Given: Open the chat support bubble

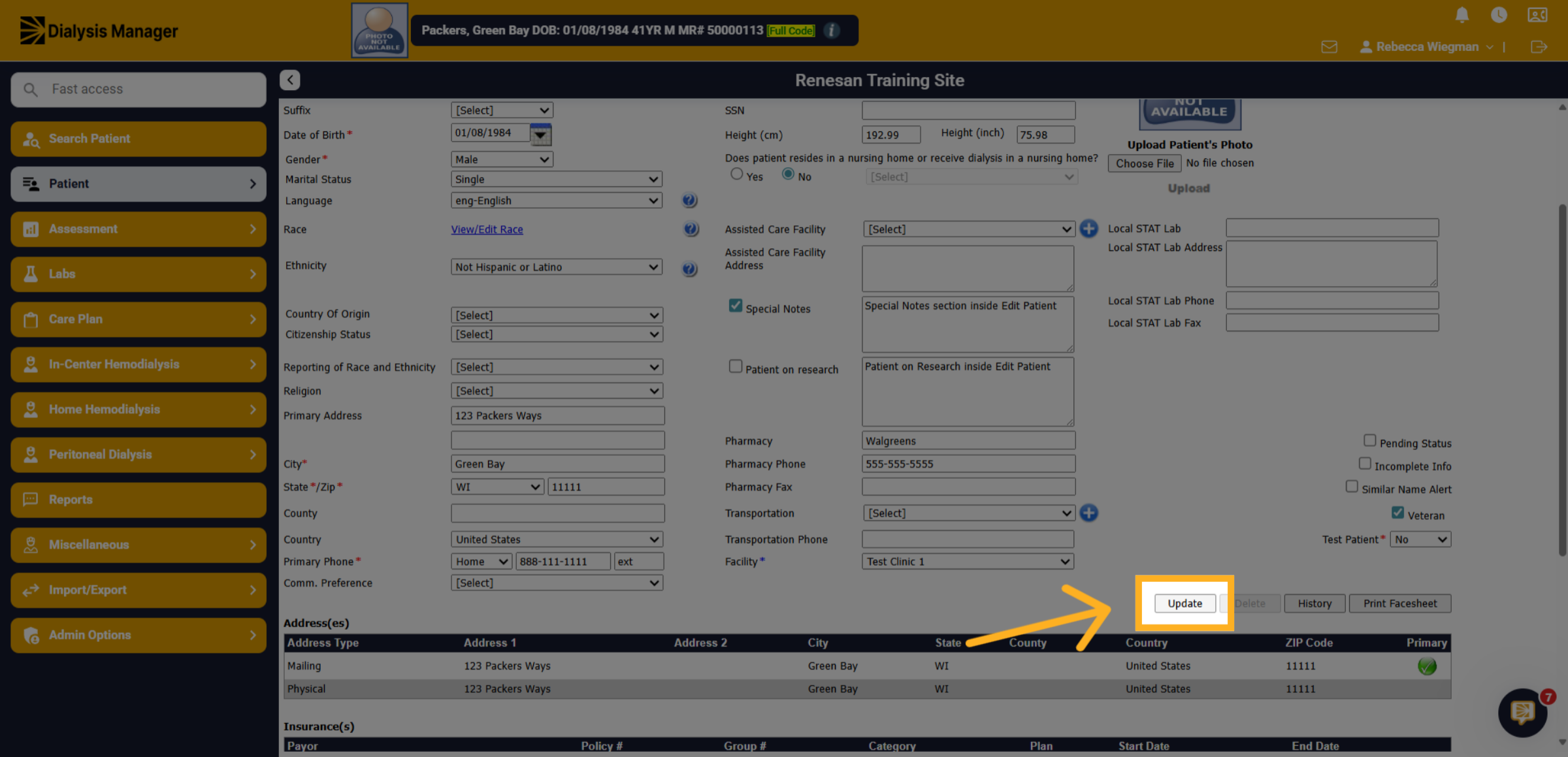Looking at the screenshot, I should (1522, 712).
